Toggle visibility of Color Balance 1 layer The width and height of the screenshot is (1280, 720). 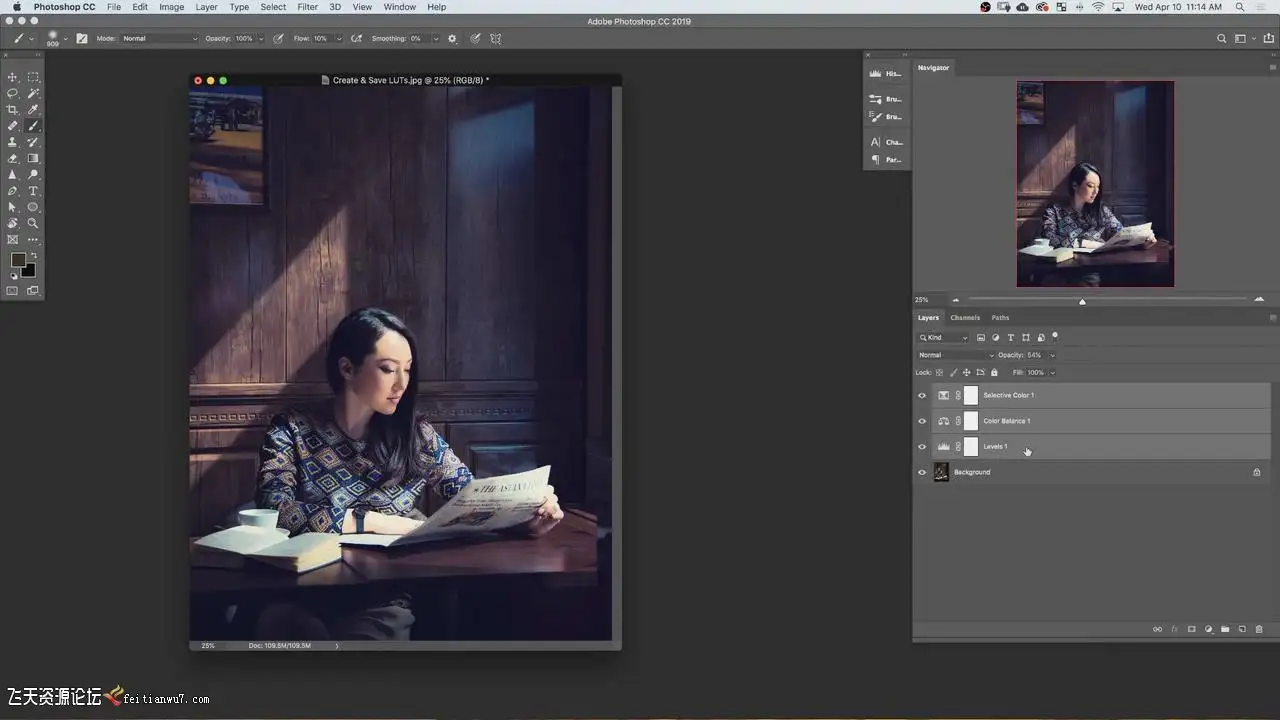click(922, 421)
